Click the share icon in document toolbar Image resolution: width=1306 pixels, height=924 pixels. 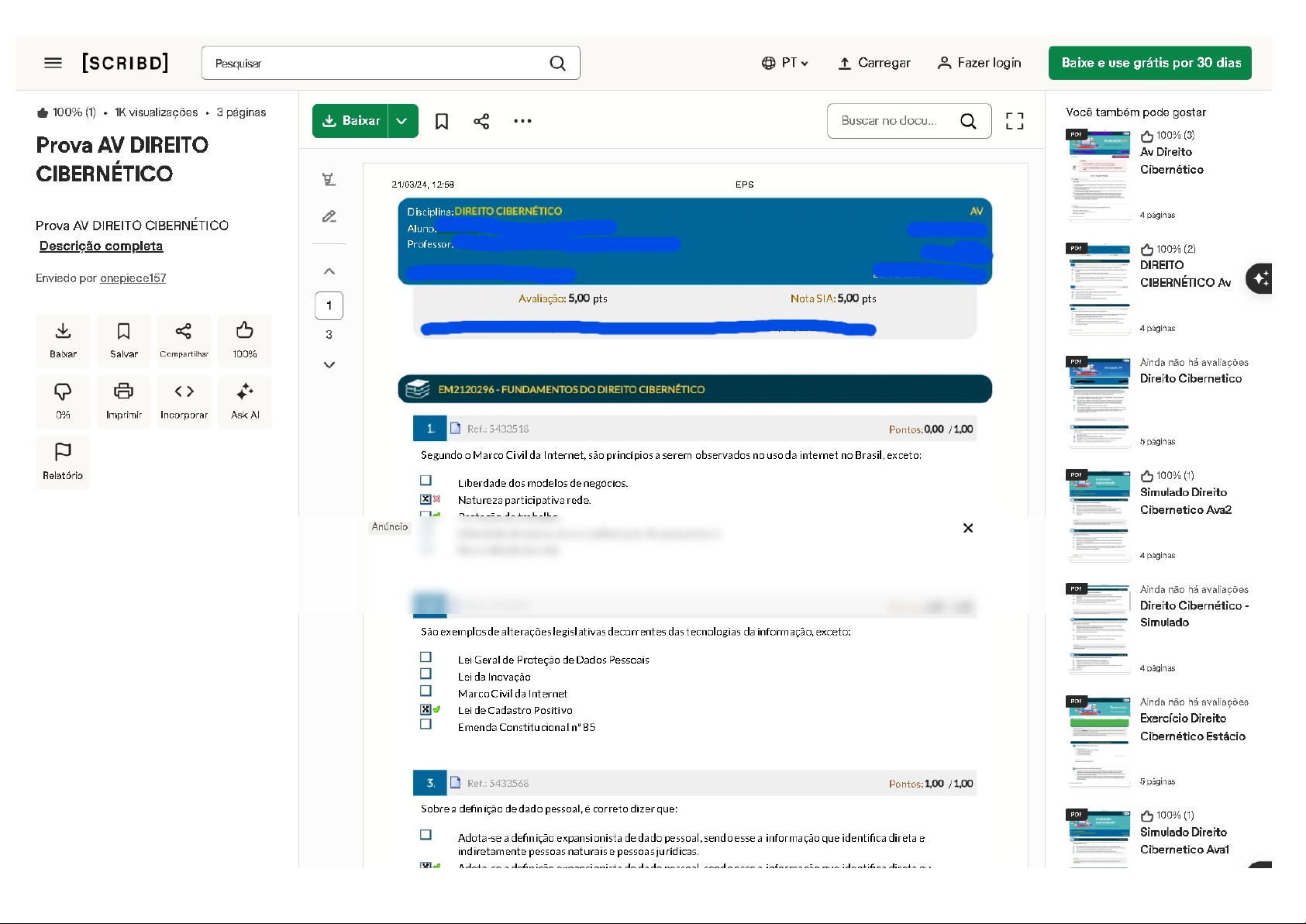481,121
